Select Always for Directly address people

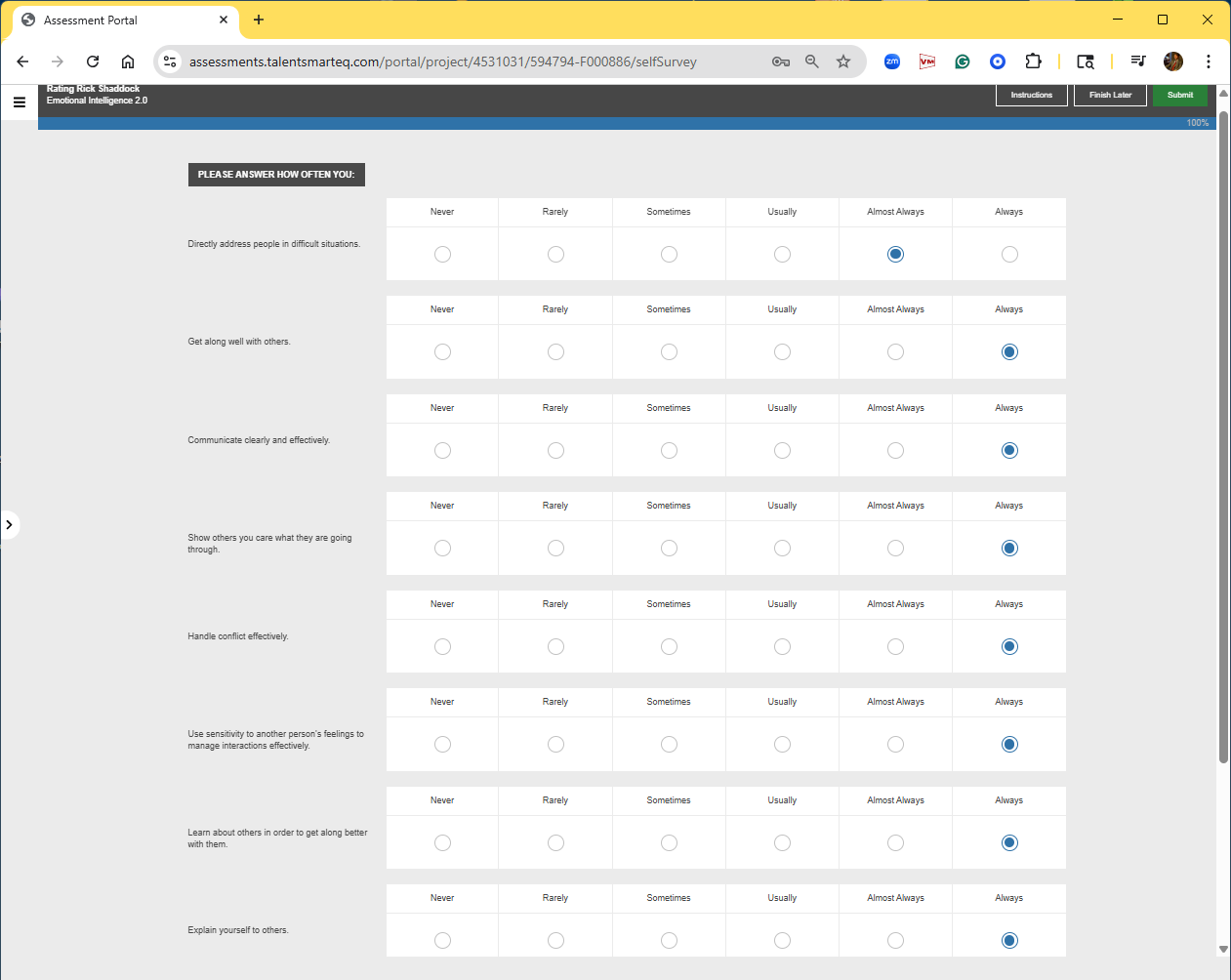1009,255
